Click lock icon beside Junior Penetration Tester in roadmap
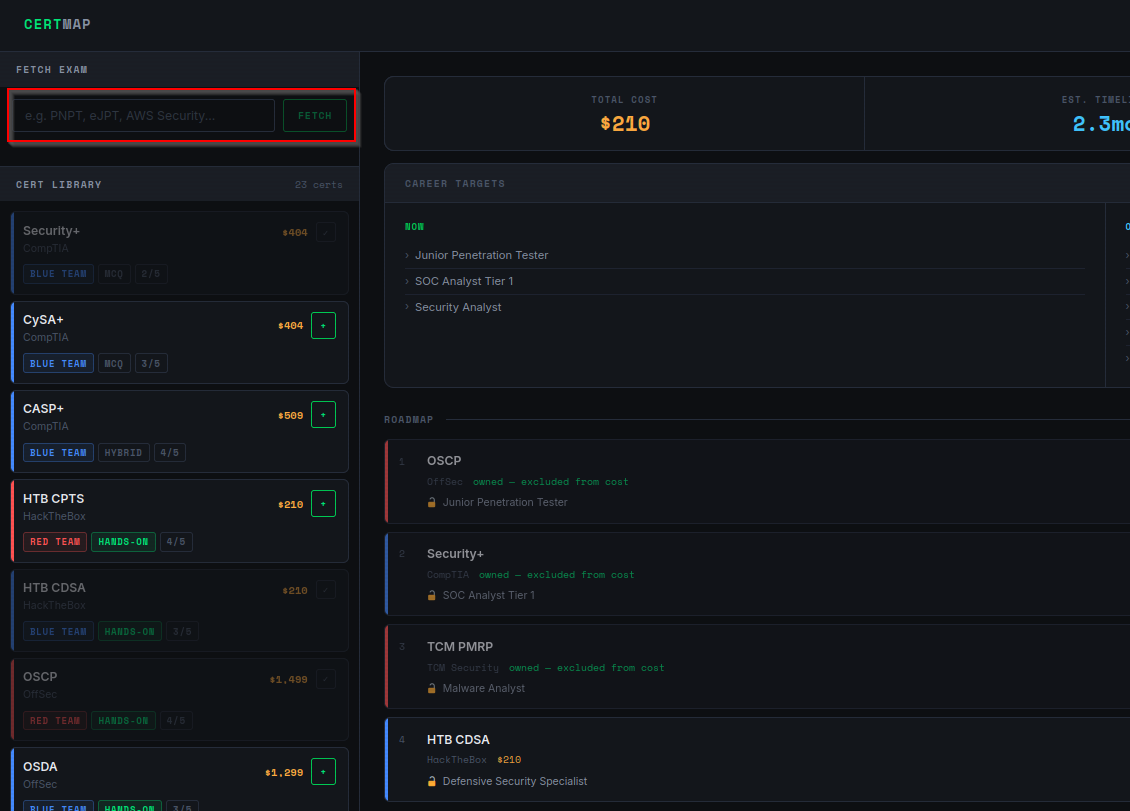 [432, 502]
